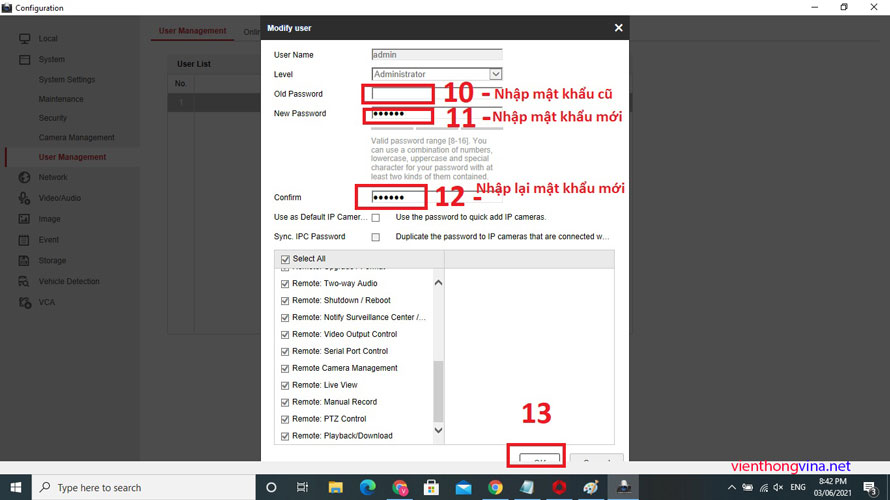The height and width of the screenshot is (500, 890).
Task: Open the red Opera icon on taskbar
Action: click(559, 488)
